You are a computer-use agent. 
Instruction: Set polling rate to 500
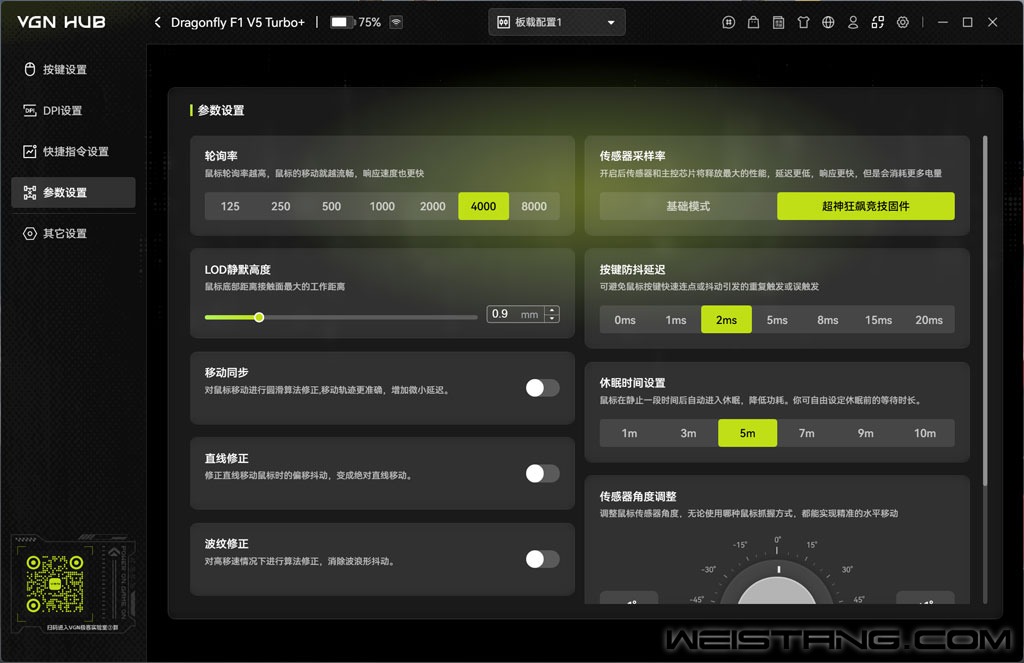331,206
